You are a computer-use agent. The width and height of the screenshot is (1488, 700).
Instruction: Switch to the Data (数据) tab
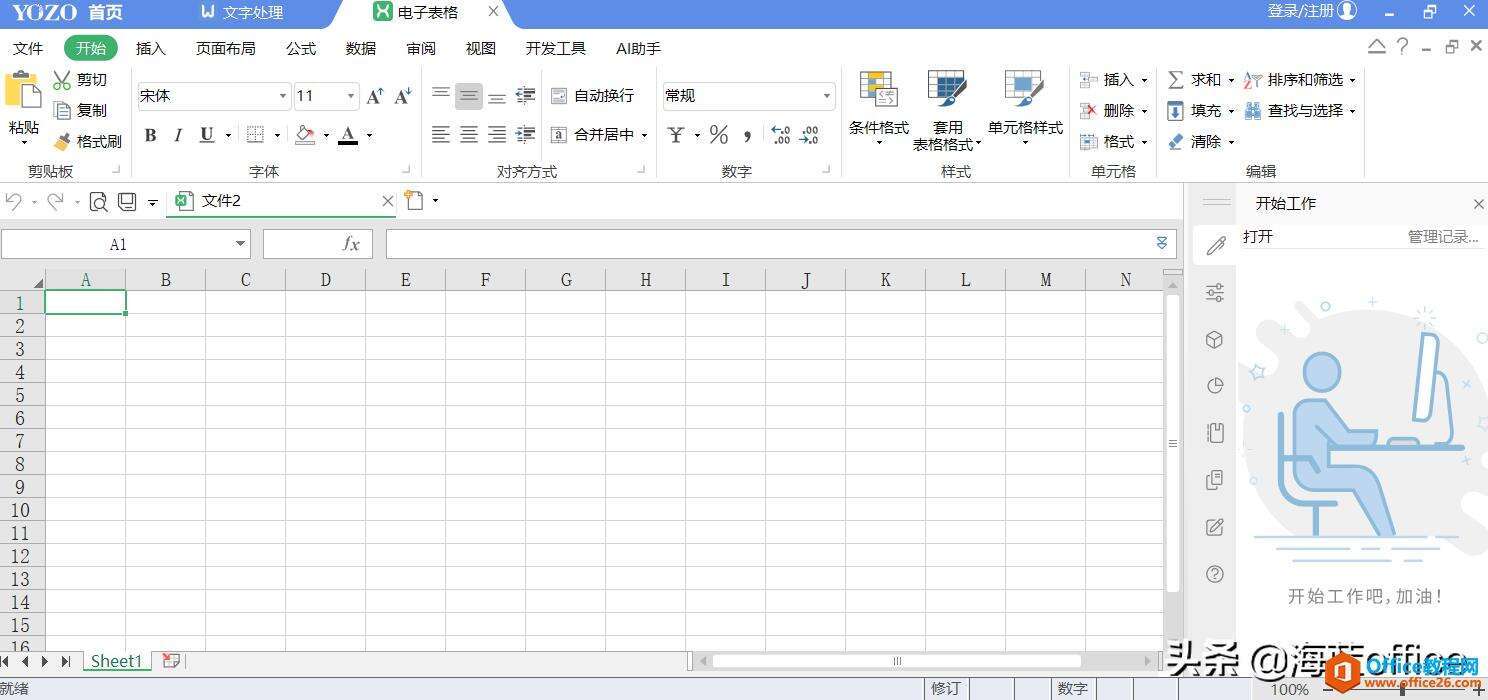pyautogui.click(x=361, y=48)
